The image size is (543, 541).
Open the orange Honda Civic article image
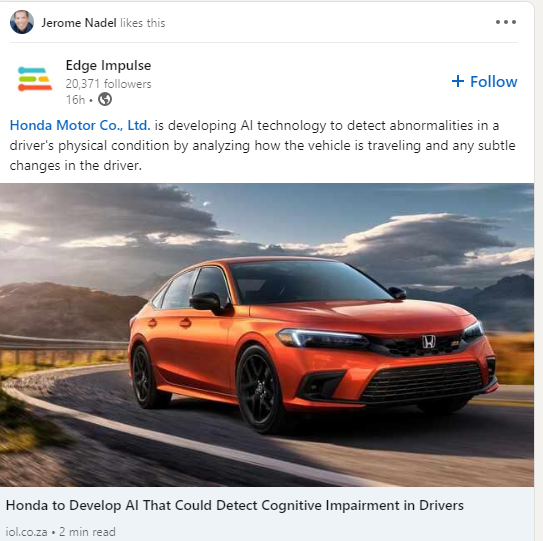[267, 335]
